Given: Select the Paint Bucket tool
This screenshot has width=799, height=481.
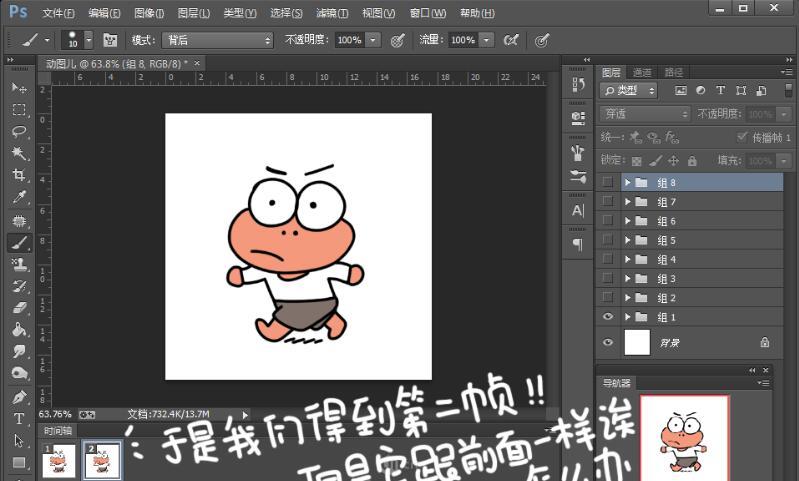Looking at the screenshot, I should point(19,330).
